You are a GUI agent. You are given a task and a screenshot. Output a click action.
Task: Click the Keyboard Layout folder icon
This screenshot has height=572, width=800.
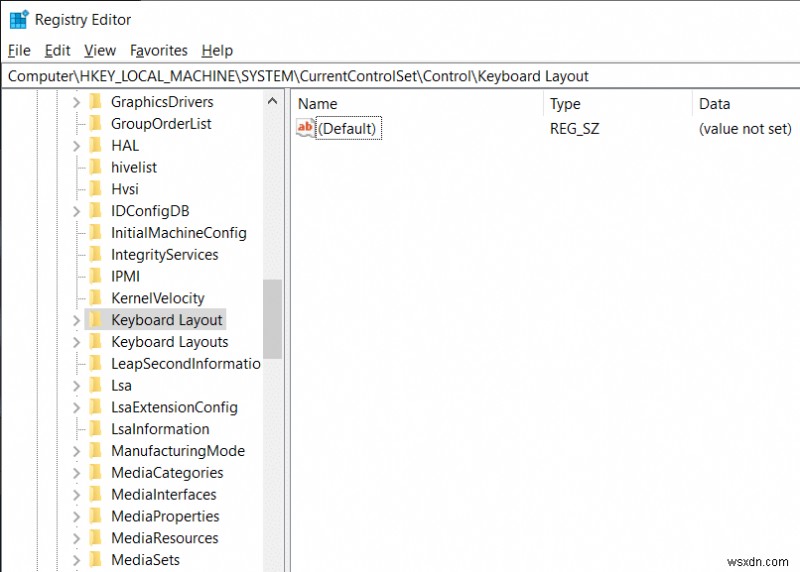95,320
